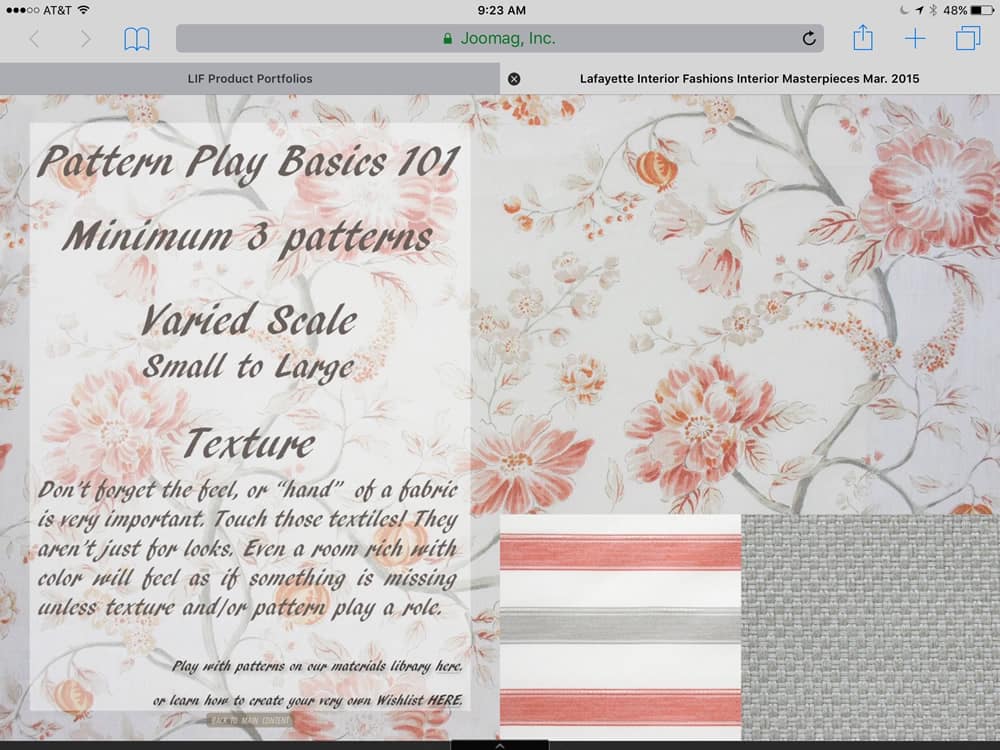Open the materials library 'here' link

(x=448, y=666)
